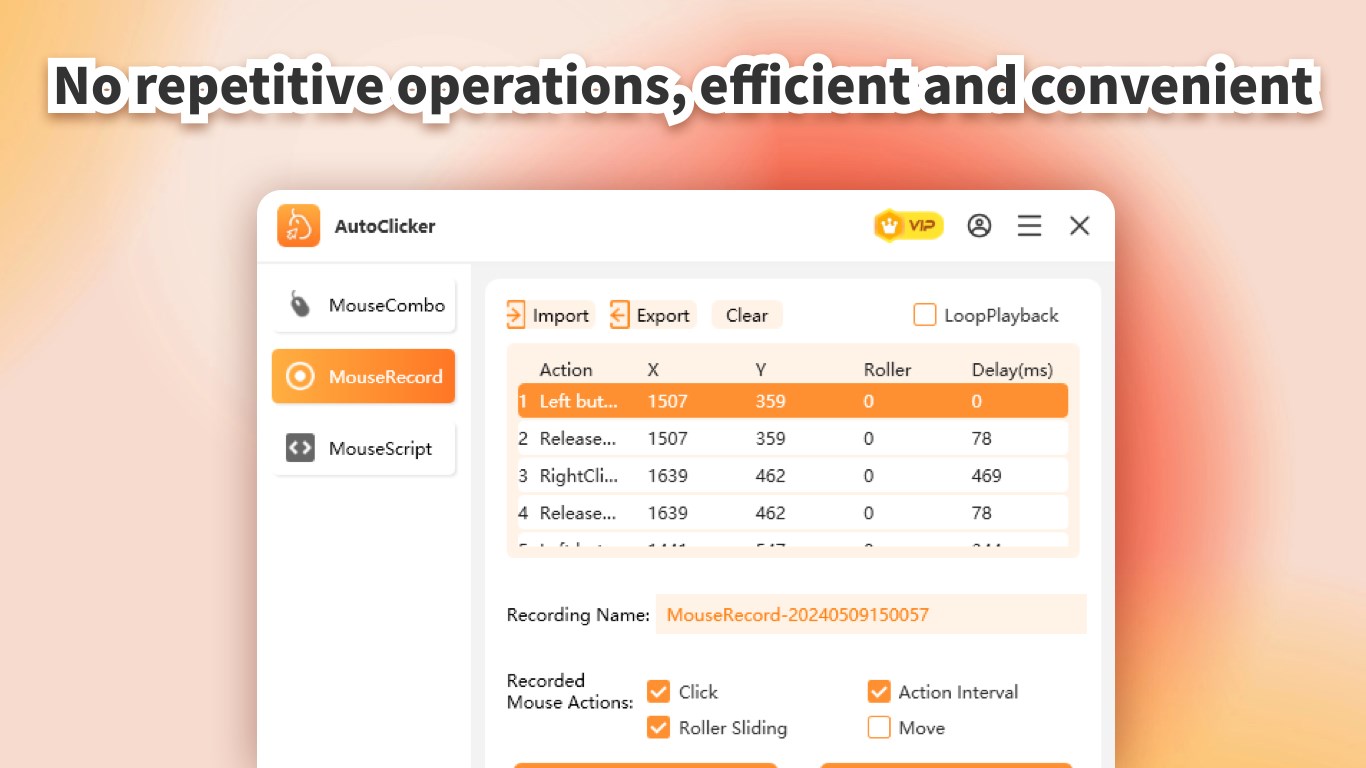Select row 3 'RightCli...' action
This screenshot has height=768, width=1366.
coord(792,475)
